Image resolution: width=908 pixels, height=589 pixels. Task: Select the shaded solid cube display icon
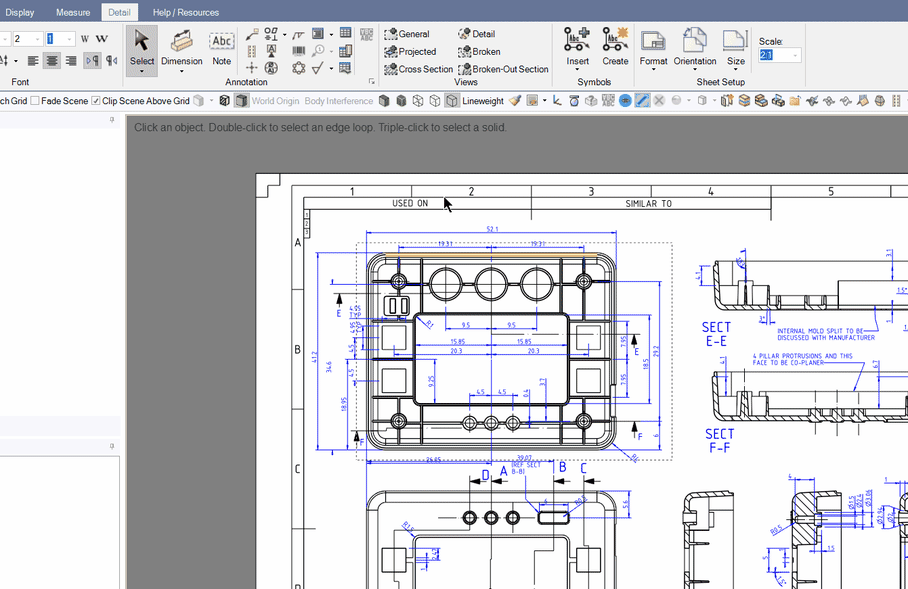pos(384,101)
